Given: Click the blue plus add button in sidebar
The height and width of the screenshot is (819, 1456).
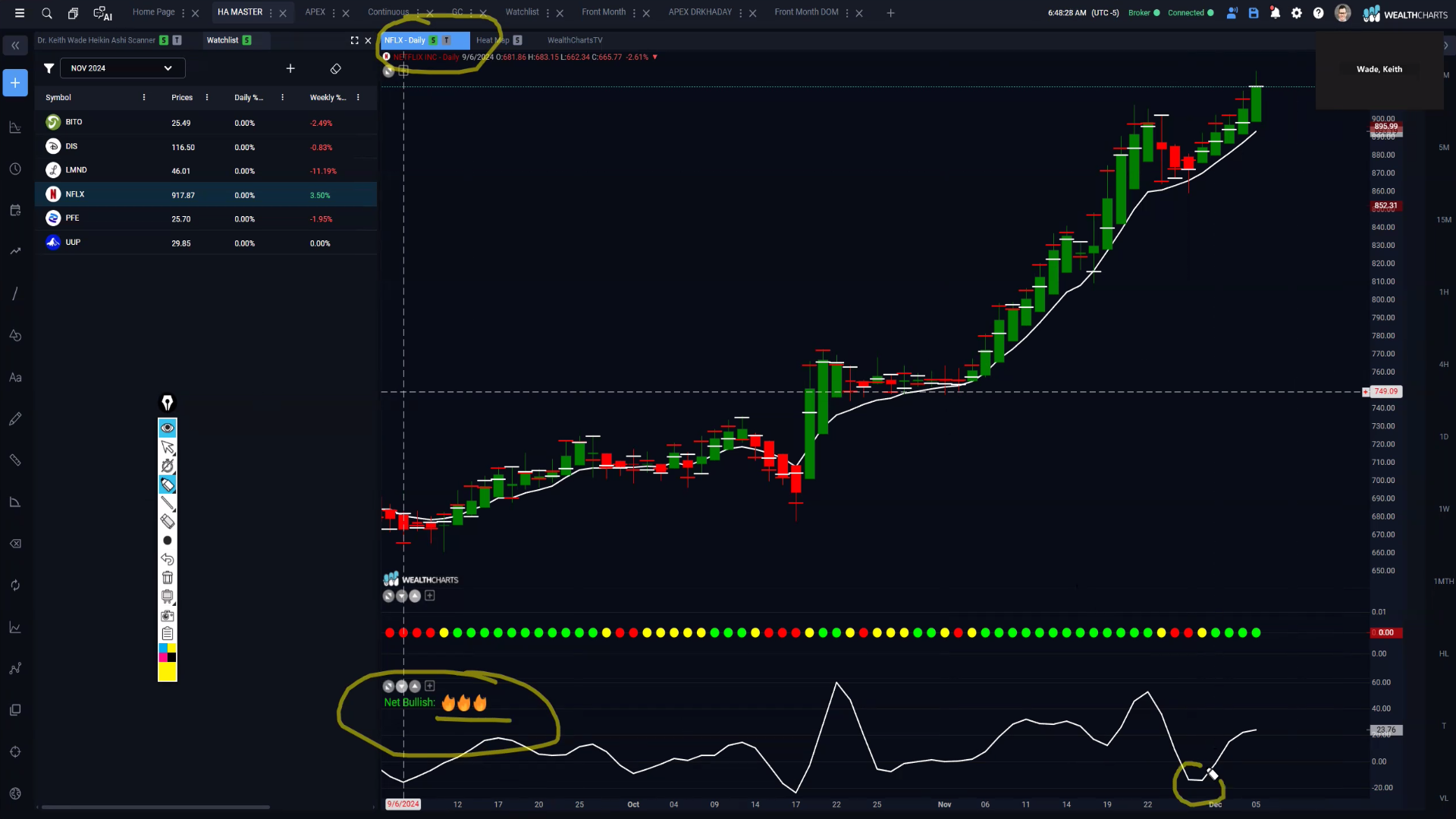Looking at the screenshot, I should (x=15, y=83).
